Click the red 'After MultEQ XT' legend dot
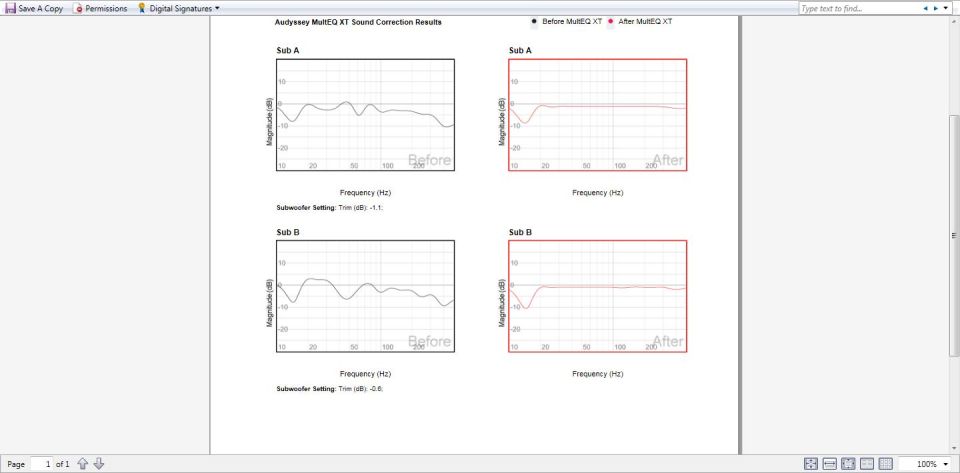The width and height of the screenshot is (960, 473). [x=610, y=21]
